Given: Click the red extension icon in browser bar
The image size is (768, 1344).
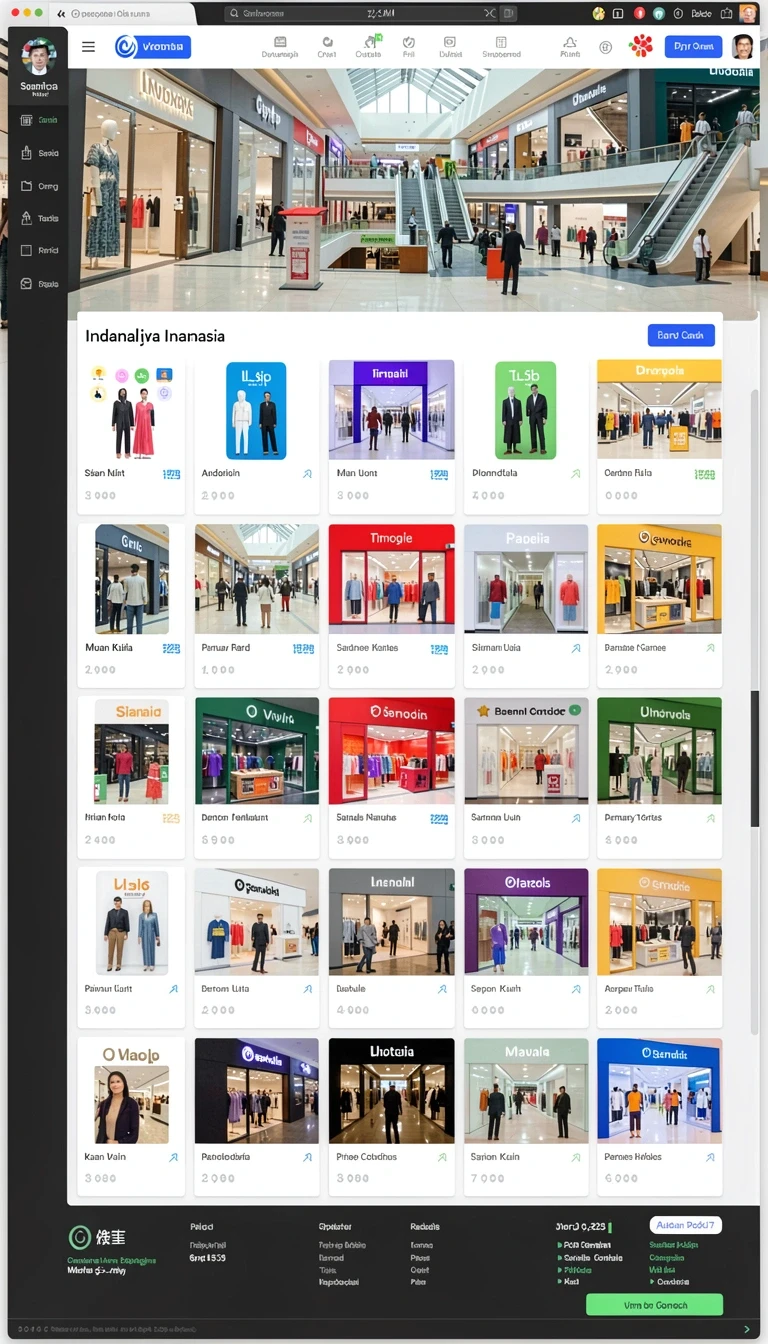Looking at the screenshot, I should tap(639, 14).
